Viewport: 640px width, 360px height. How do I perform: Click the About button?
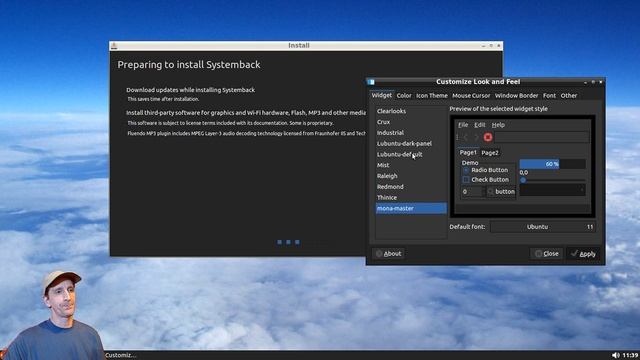click(389, 254)
